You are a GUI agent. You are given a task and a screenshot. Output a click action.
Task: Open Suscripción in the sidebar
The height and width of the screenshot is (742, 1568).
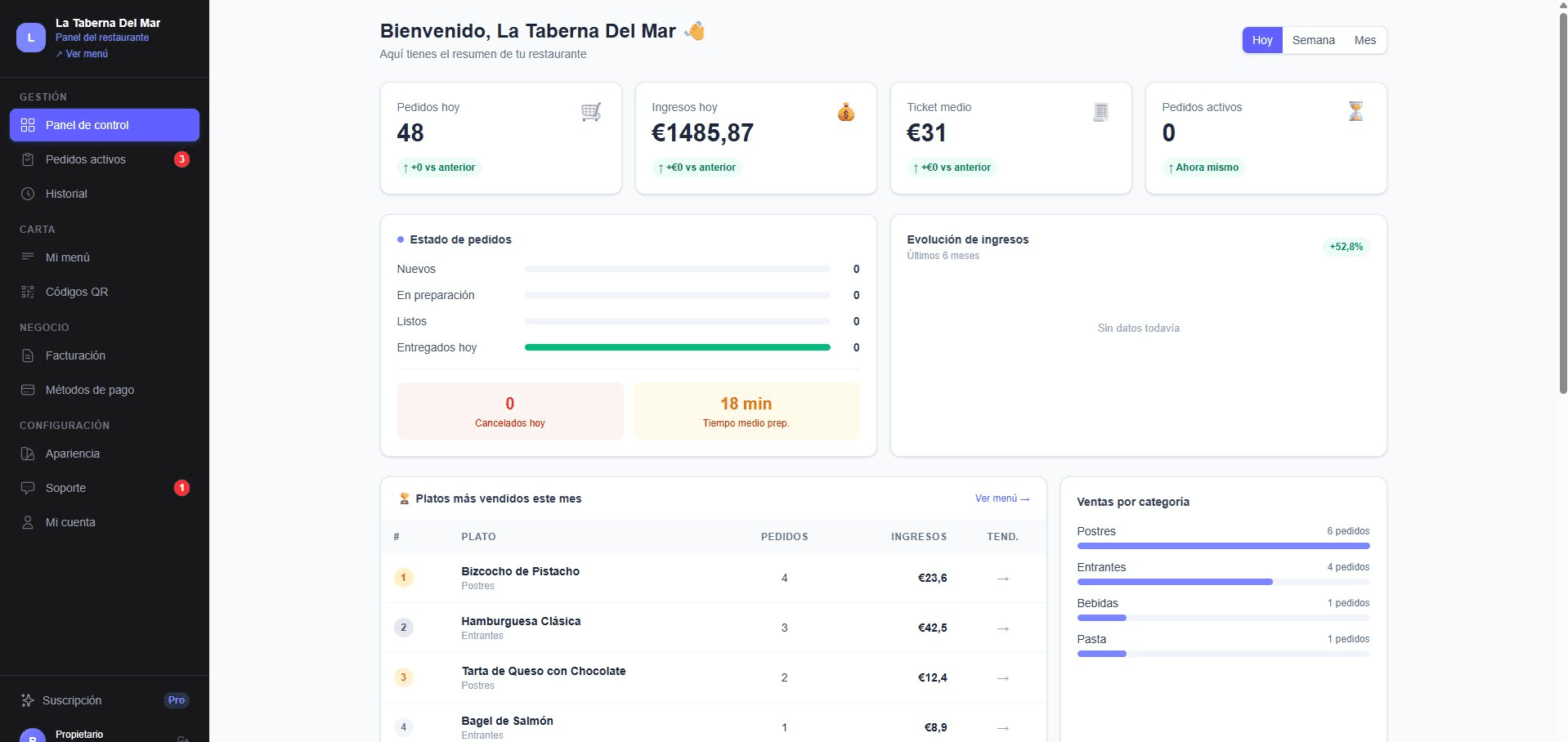tap(105, 700)
